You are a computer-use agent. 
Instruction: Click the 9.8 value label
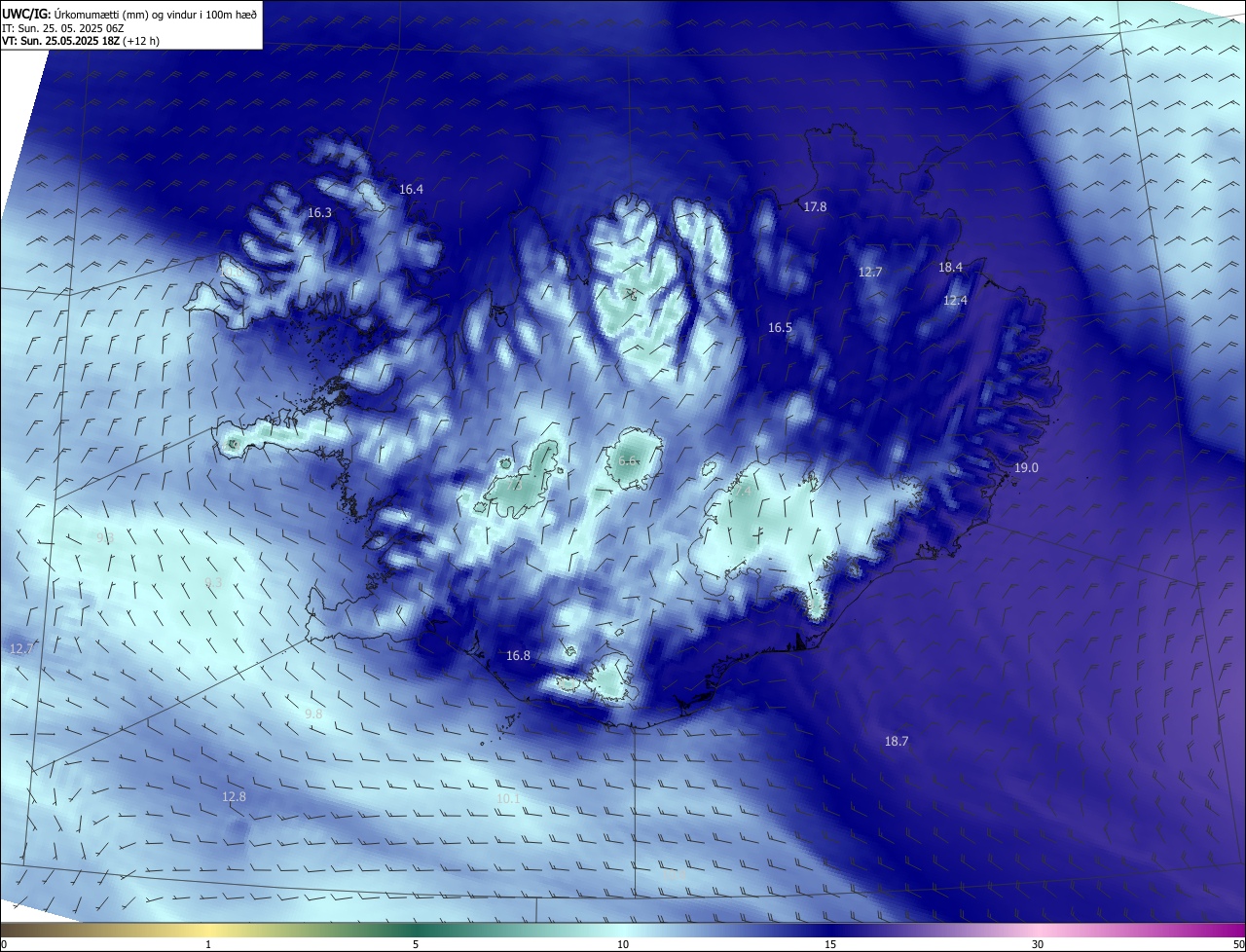313,714
